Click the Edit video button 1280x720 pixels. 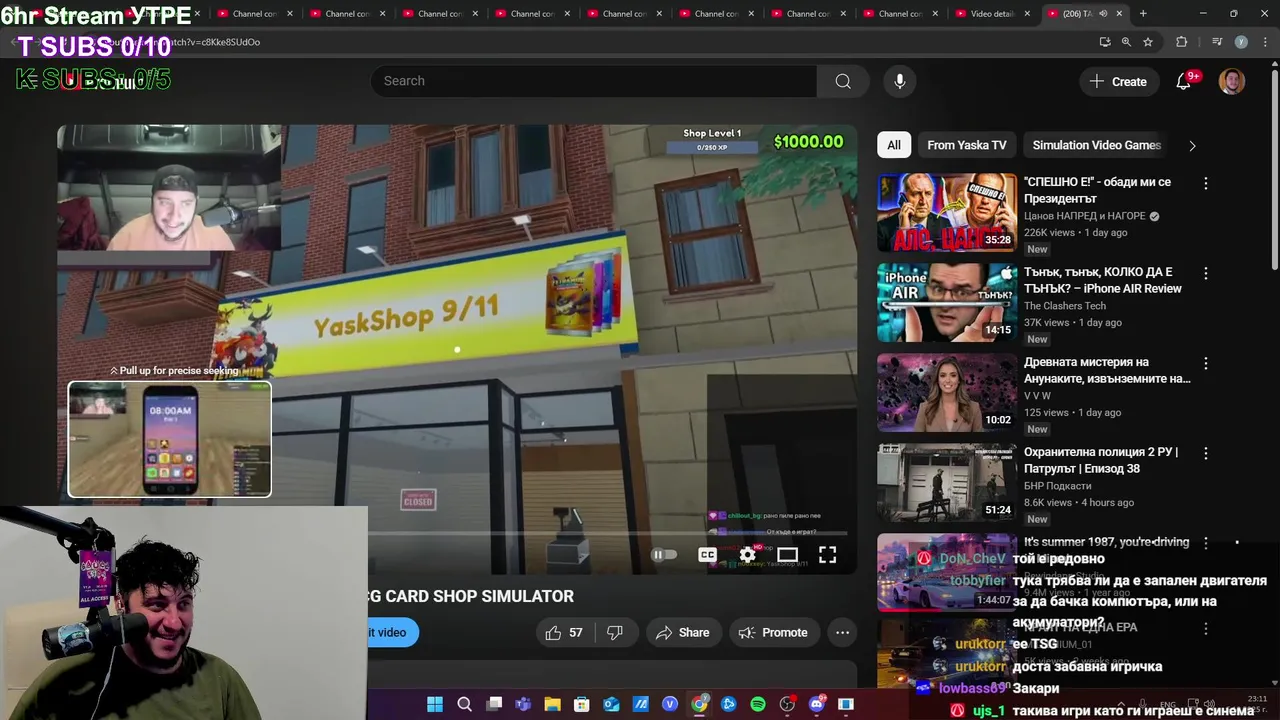pyautogui.click(x=391, y=633)
